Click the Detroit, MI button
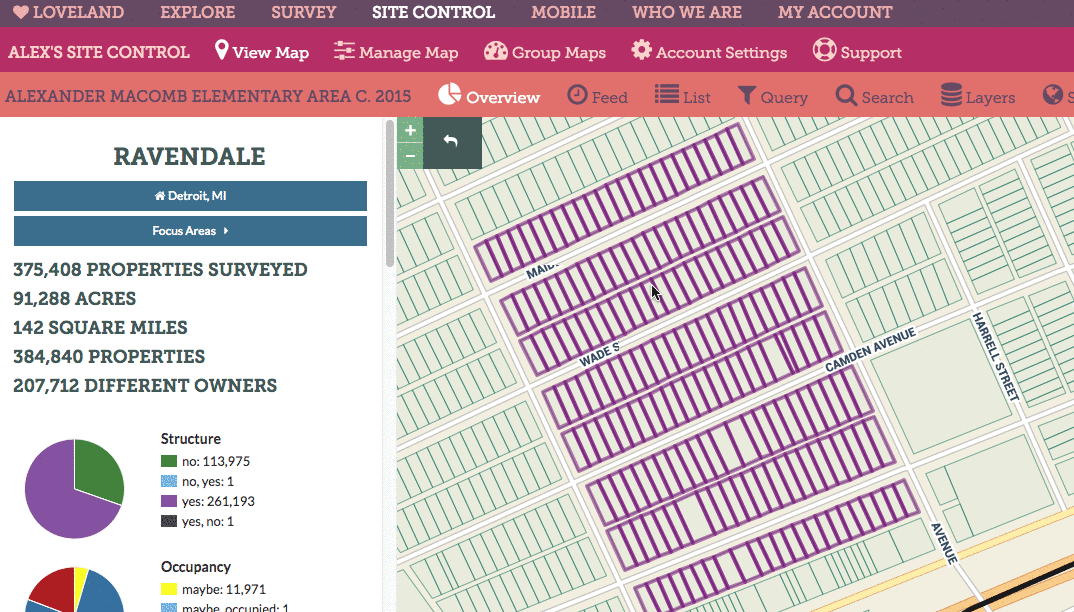 coord(190,196)
